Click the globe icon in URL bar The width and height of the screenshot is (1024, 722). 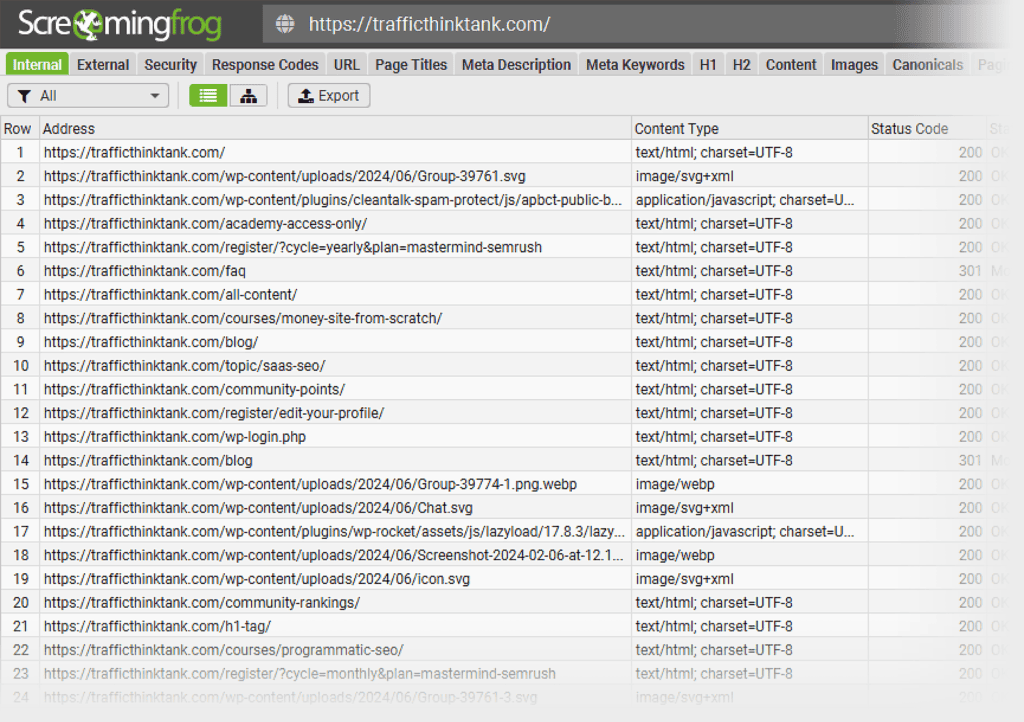285,24
